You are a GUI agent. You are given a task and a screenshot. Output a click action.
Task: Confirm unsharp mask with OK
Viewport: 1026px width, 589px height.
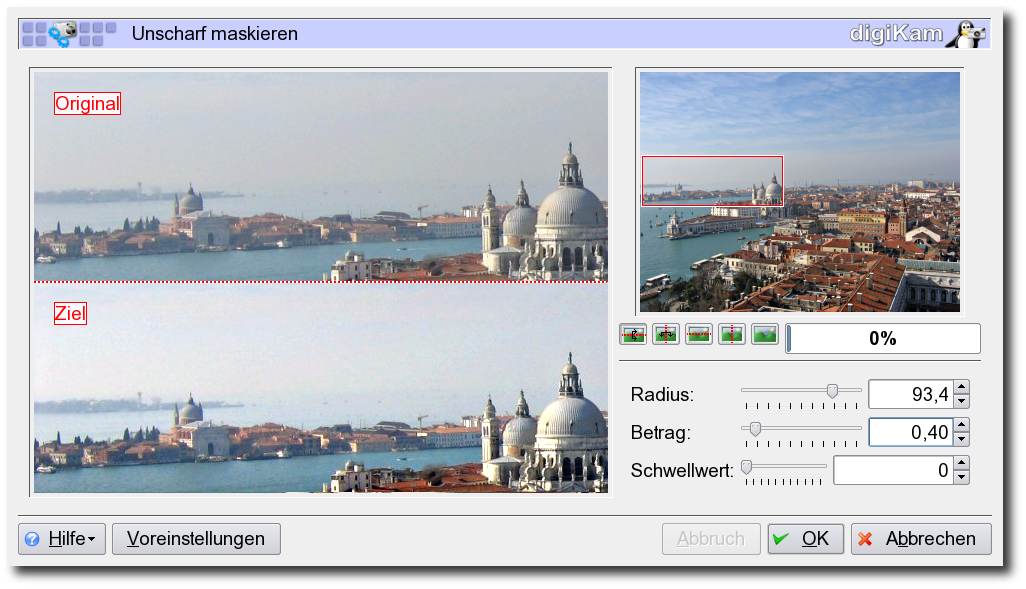point(805,539)
